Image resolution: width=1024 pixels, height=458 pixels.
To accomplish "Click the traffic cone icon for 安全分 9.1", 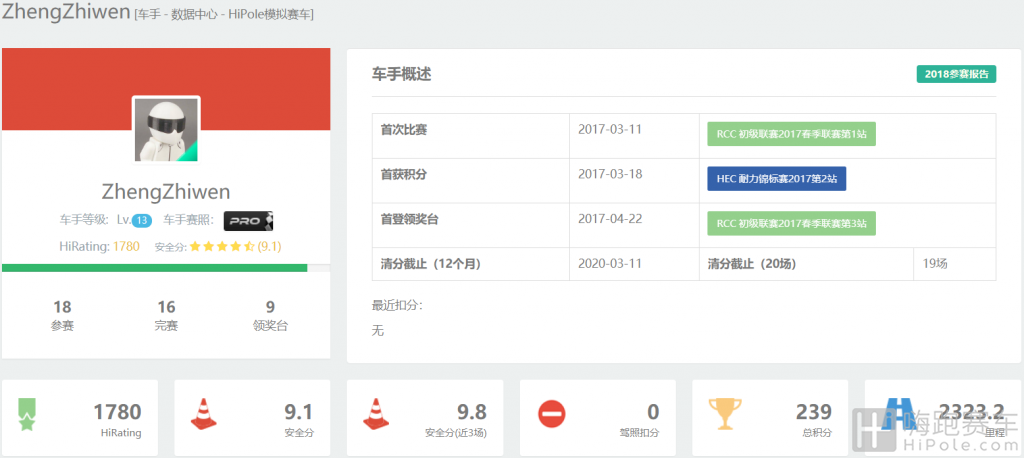I will point(204,414).
